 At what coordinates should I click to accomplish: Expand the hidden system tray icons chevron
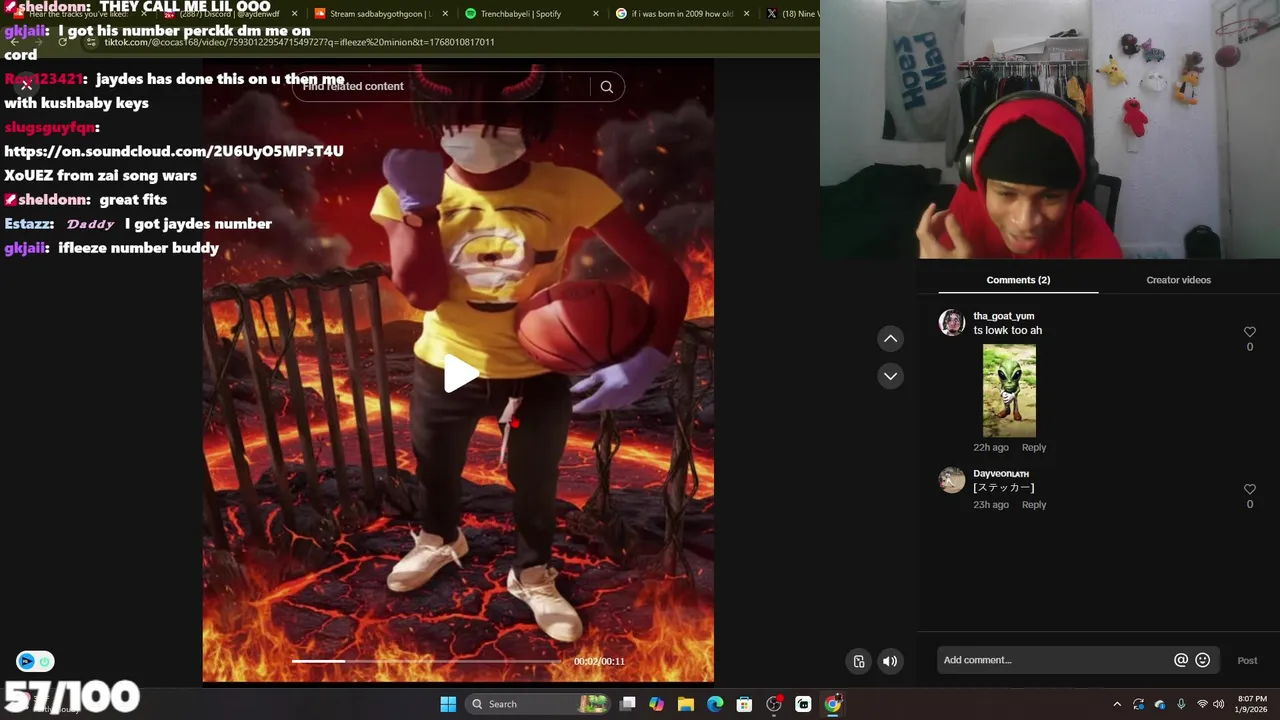(x=1117, y=704)
